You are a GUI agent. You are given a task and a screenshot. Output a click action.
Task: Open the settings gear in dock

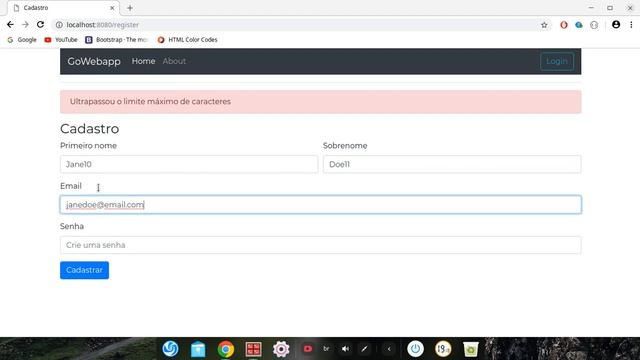click(x=281, y=349)
